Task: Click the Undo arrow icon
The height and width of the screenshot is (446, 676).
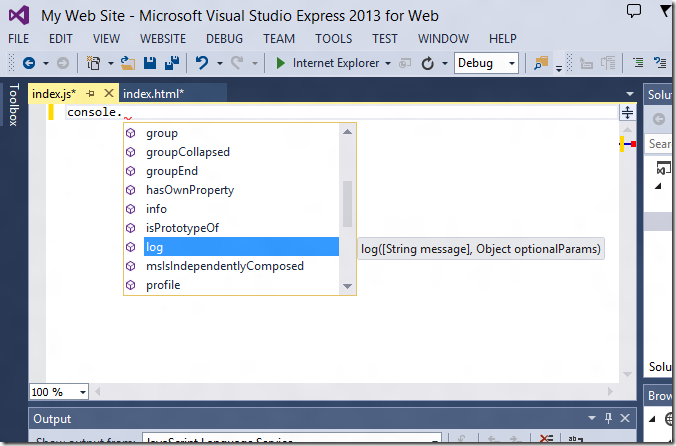Action: (203, 63)
